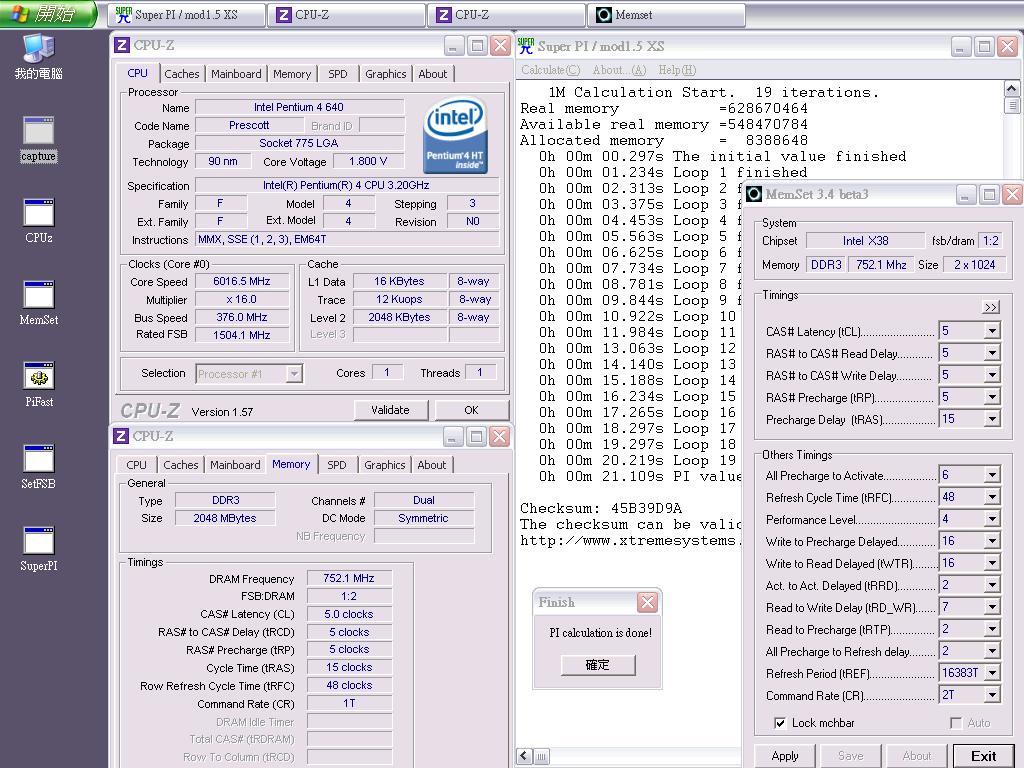Screen dimensions: 1024x768
Task: Toggle the Auto checkbox in MemSet
Action: pos(956,723)
